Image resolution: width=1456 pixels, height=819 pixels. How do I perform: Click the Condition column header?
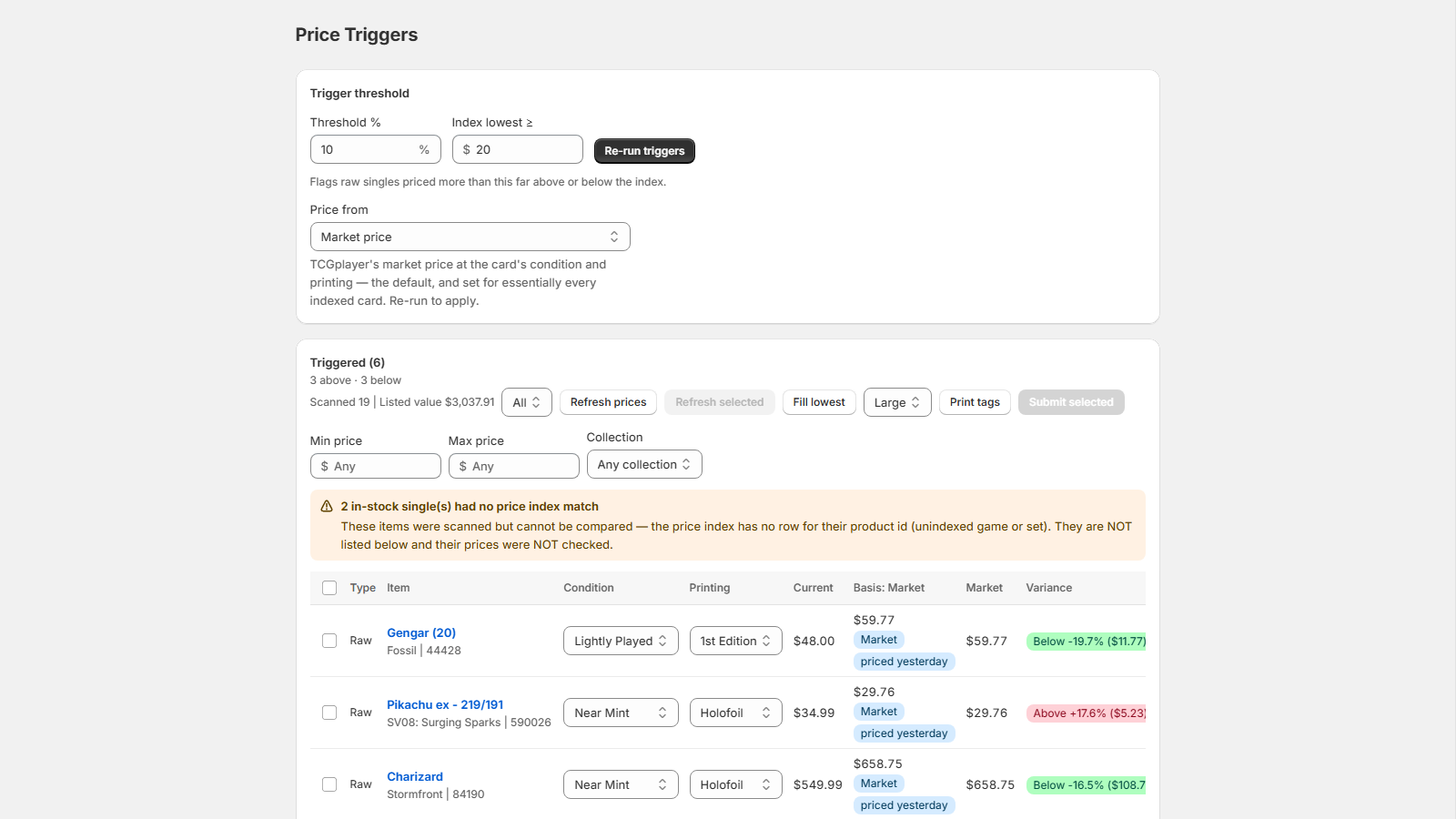(x=589, y=588)
